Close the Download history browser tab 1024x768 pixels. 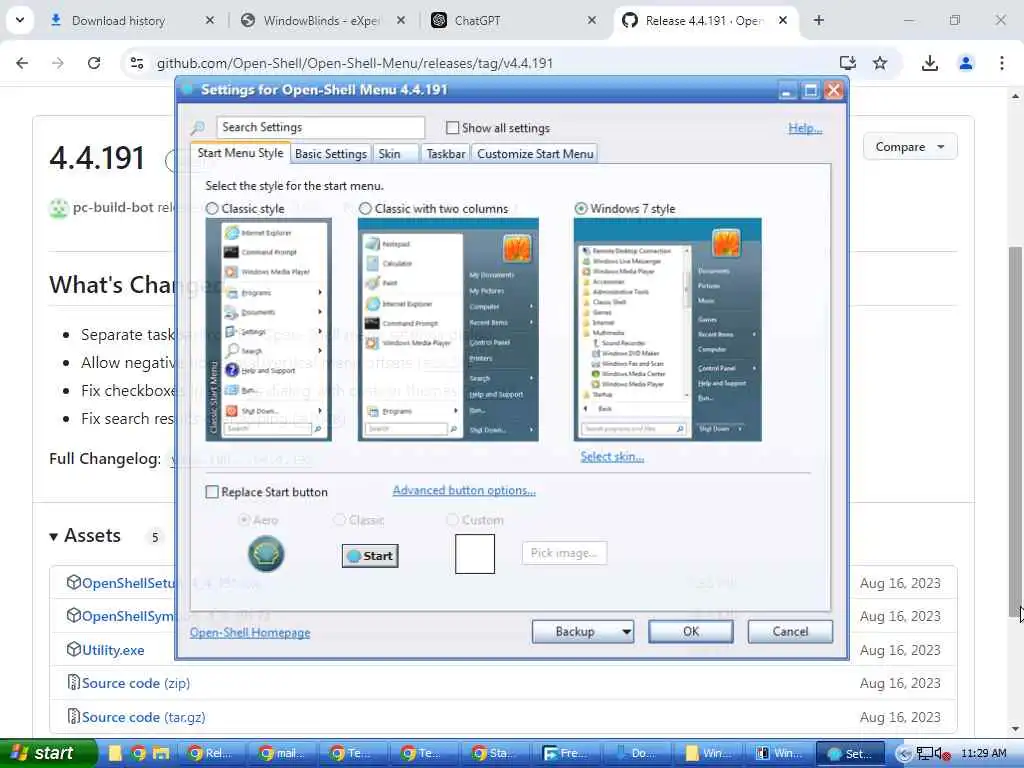point(210,21)
